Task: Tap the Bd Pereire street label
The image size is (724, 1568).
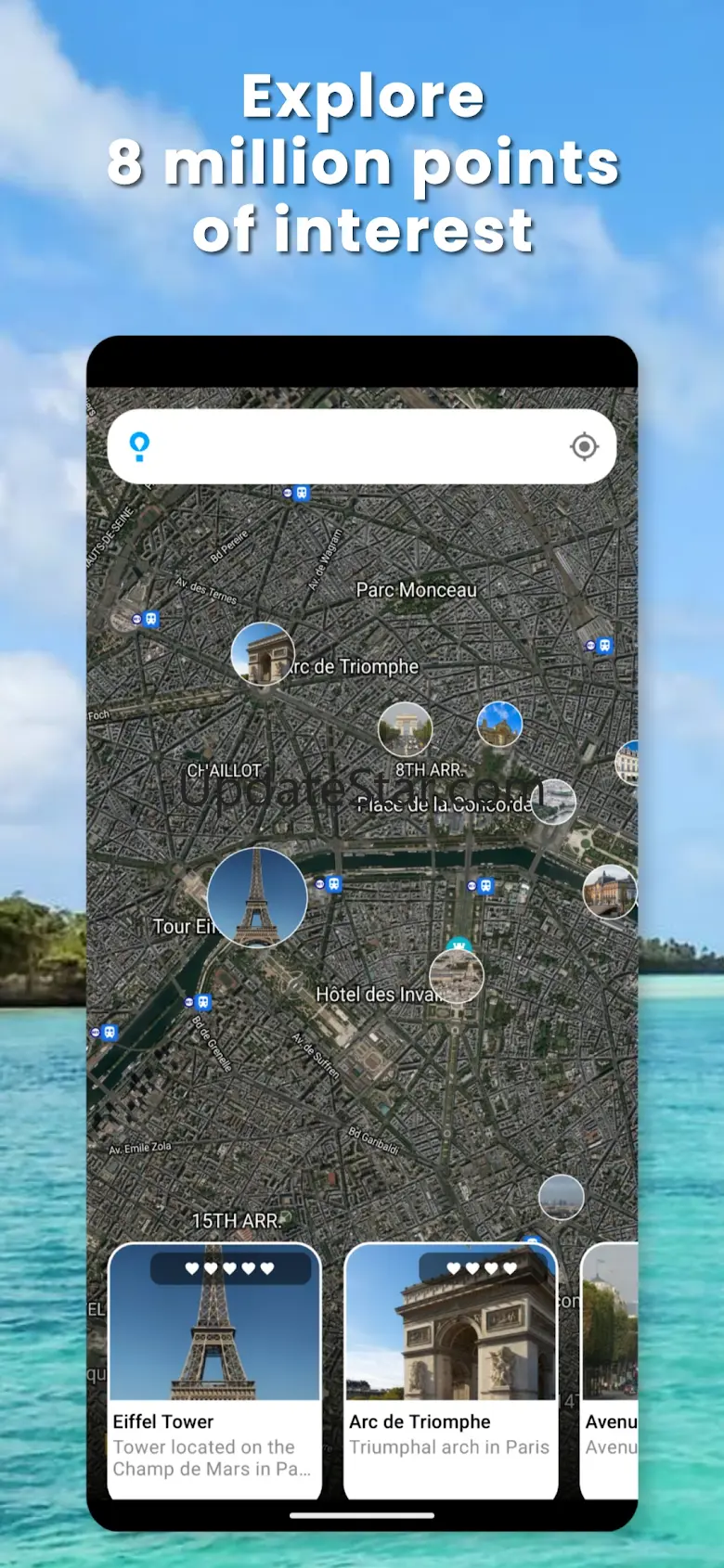Action: coord(229,546)
